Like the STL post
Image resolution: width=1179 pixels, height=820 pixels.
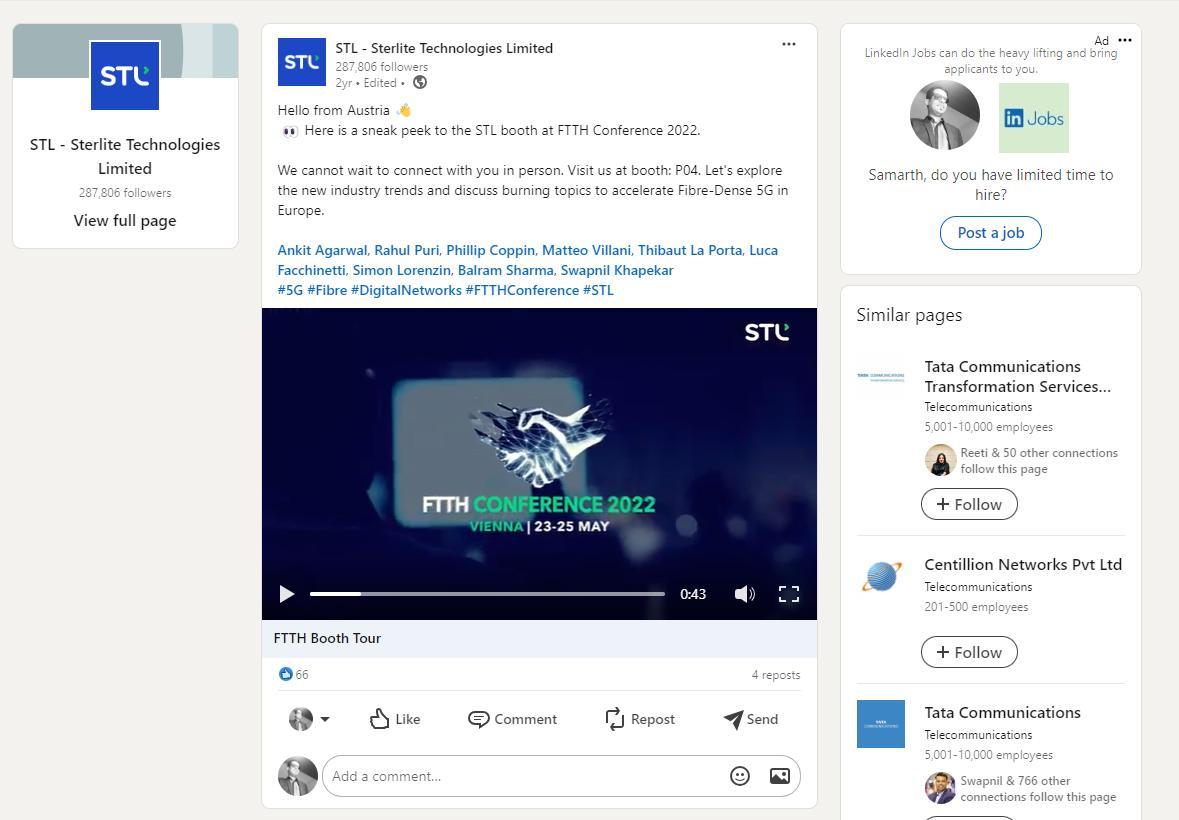point(395,719)
